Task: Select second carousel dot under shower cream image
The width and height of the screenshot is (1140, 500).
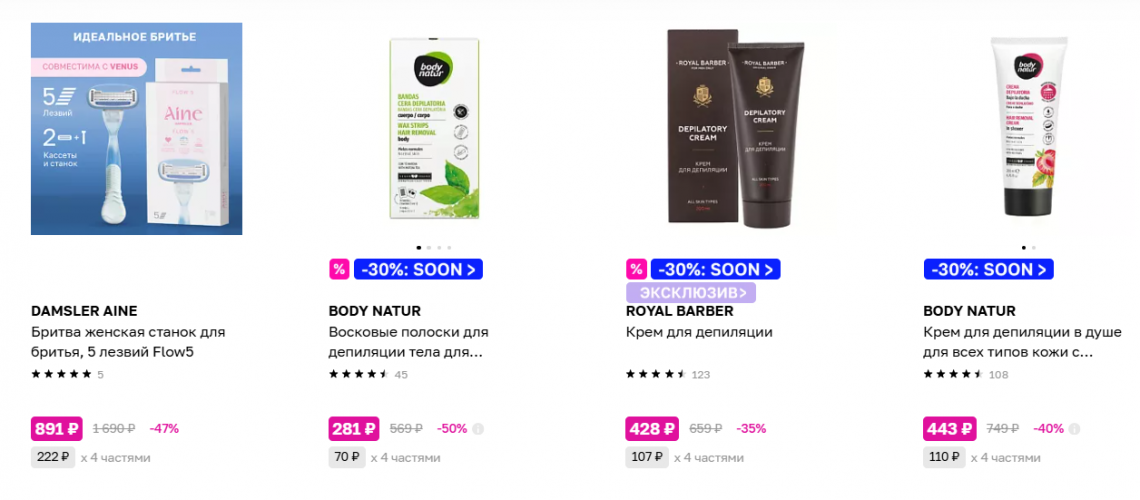Action: [1033, 248]
